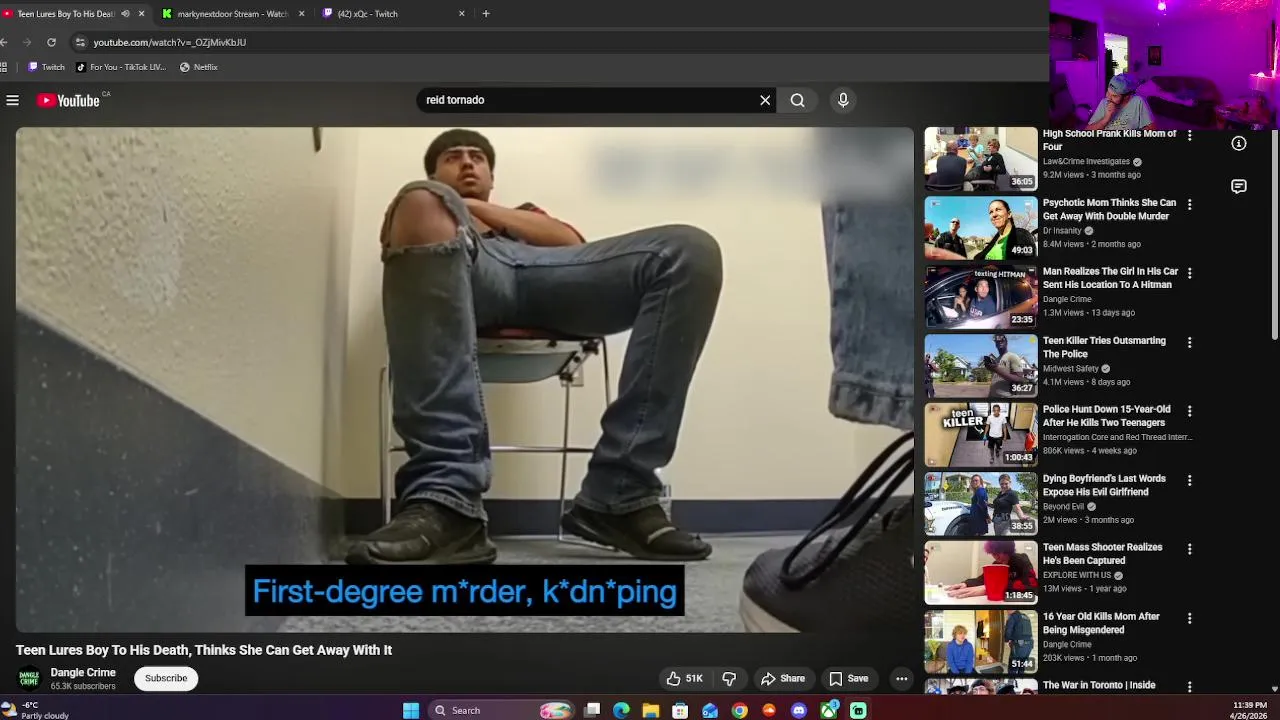1280x720 pixels.
Task: Open Microsoft Store from the taskbar
Action: [680, 710]
